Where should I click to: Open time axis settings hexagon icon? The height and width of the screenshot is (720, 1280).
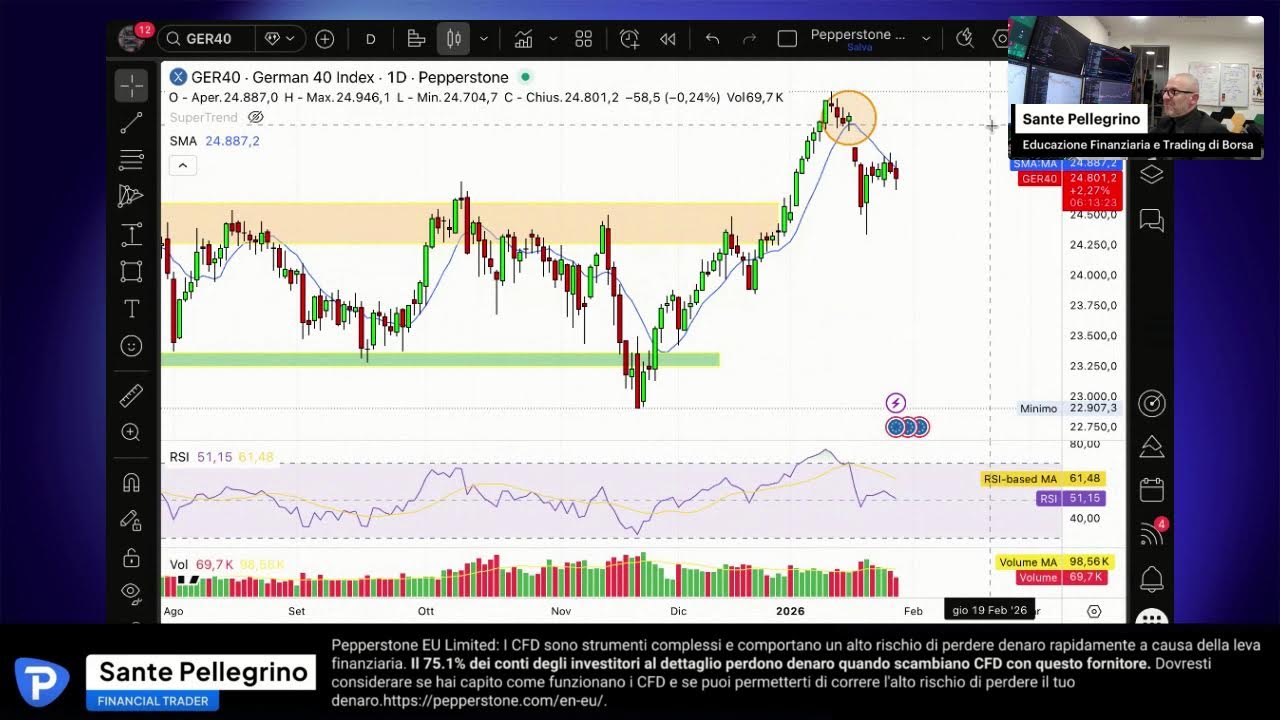coord(1094,611)
